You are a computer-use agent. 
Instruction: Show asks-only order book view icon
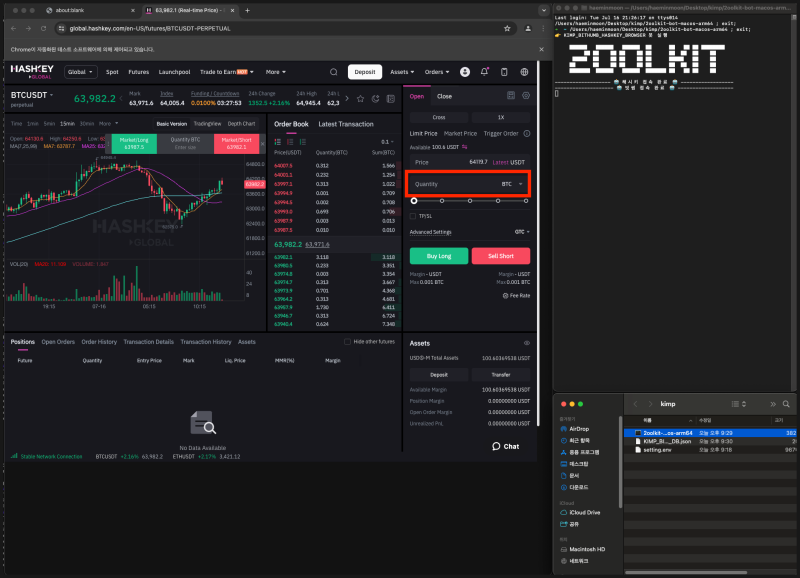[290, 142]
